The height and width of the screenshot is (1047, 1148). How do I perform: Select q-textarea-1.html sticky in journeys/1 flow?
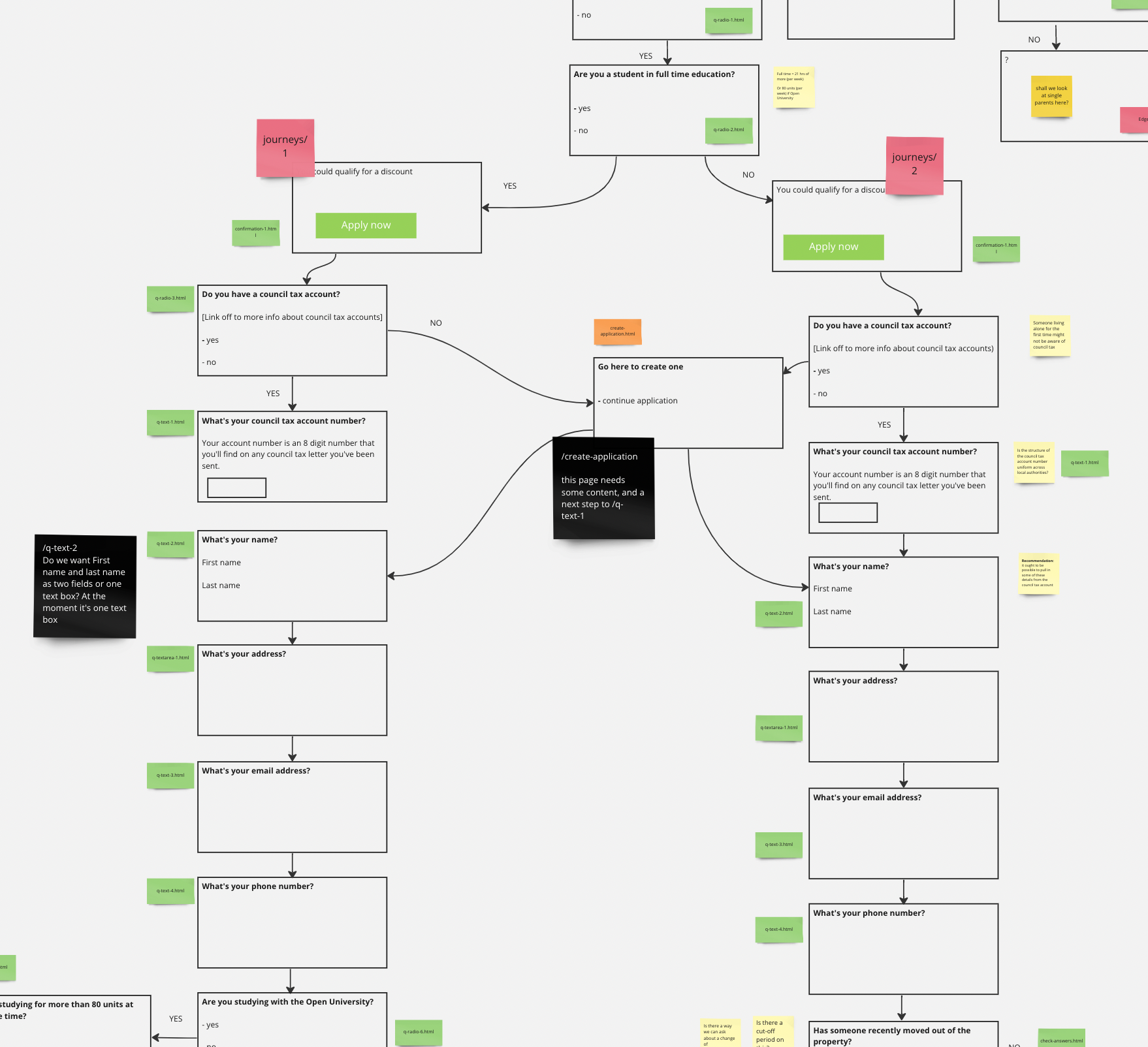click(170, 659)
